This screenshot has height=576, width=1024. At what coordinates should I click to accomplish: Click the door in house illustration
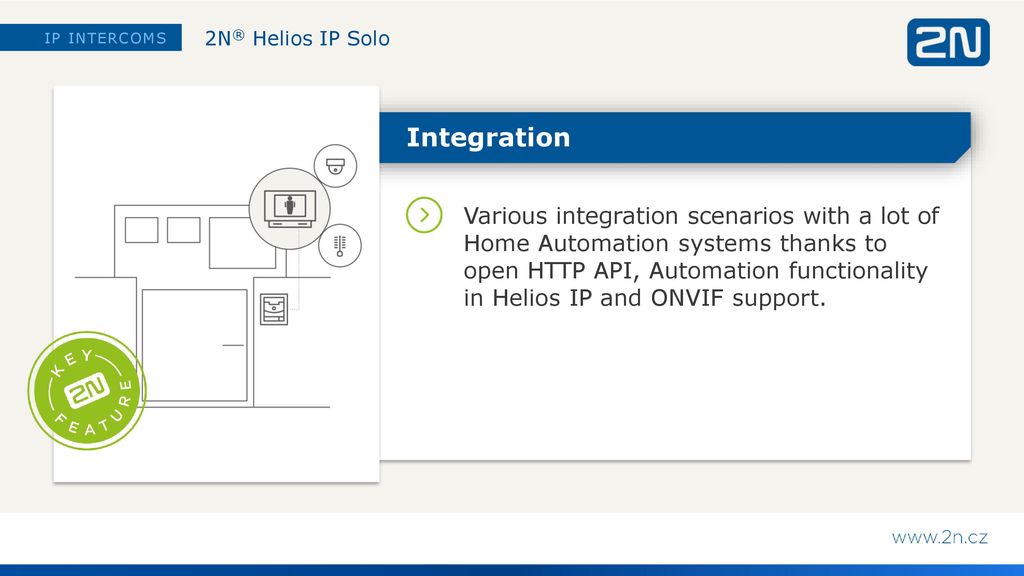click(x=195, y=345)
